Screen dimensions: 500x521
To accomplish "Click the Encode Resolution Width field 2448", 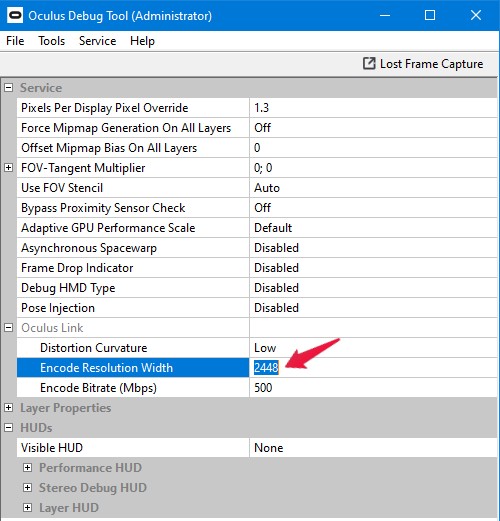I will coord(373,368).
